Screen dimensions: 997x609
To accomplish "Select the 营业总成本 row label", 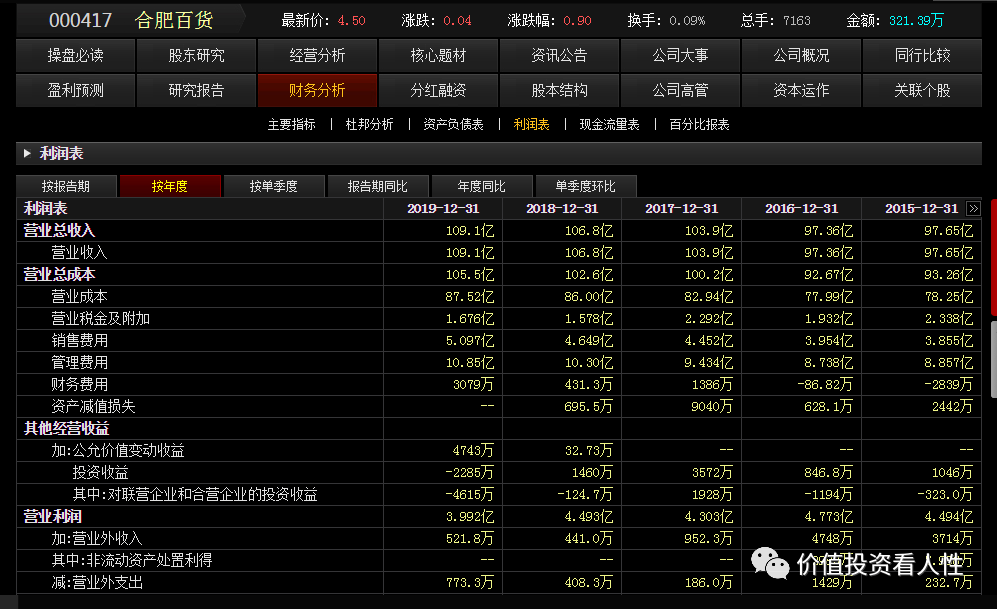I will click(59, 275).
